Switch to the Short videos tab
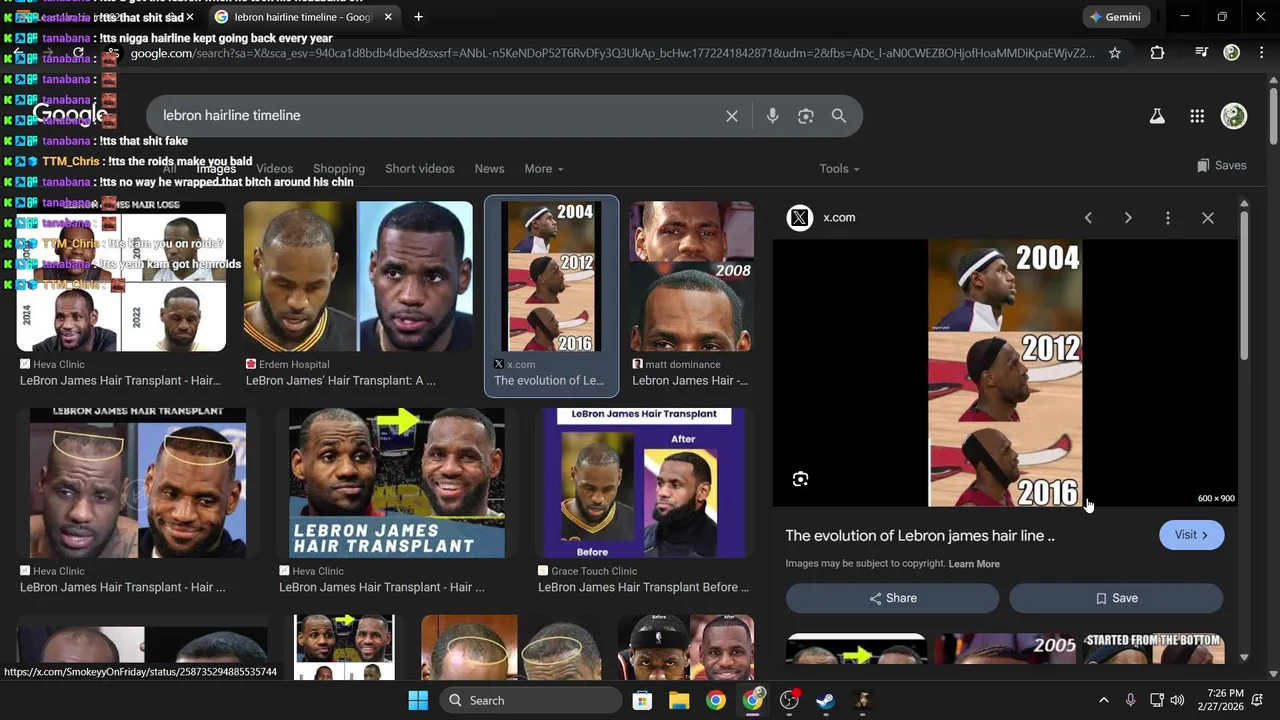 420,169
